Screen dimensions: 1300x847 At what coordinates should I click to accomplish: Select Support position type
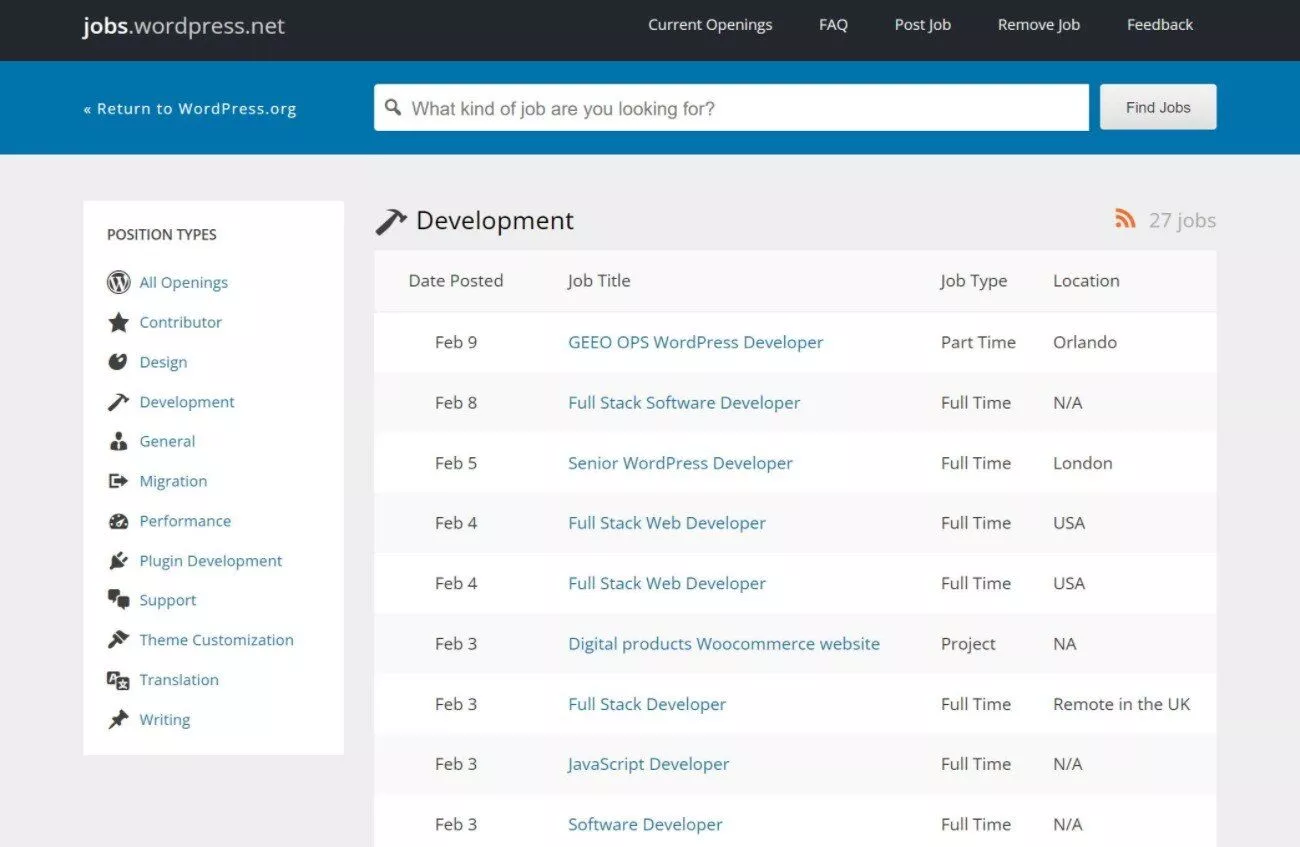click(168, 600)
